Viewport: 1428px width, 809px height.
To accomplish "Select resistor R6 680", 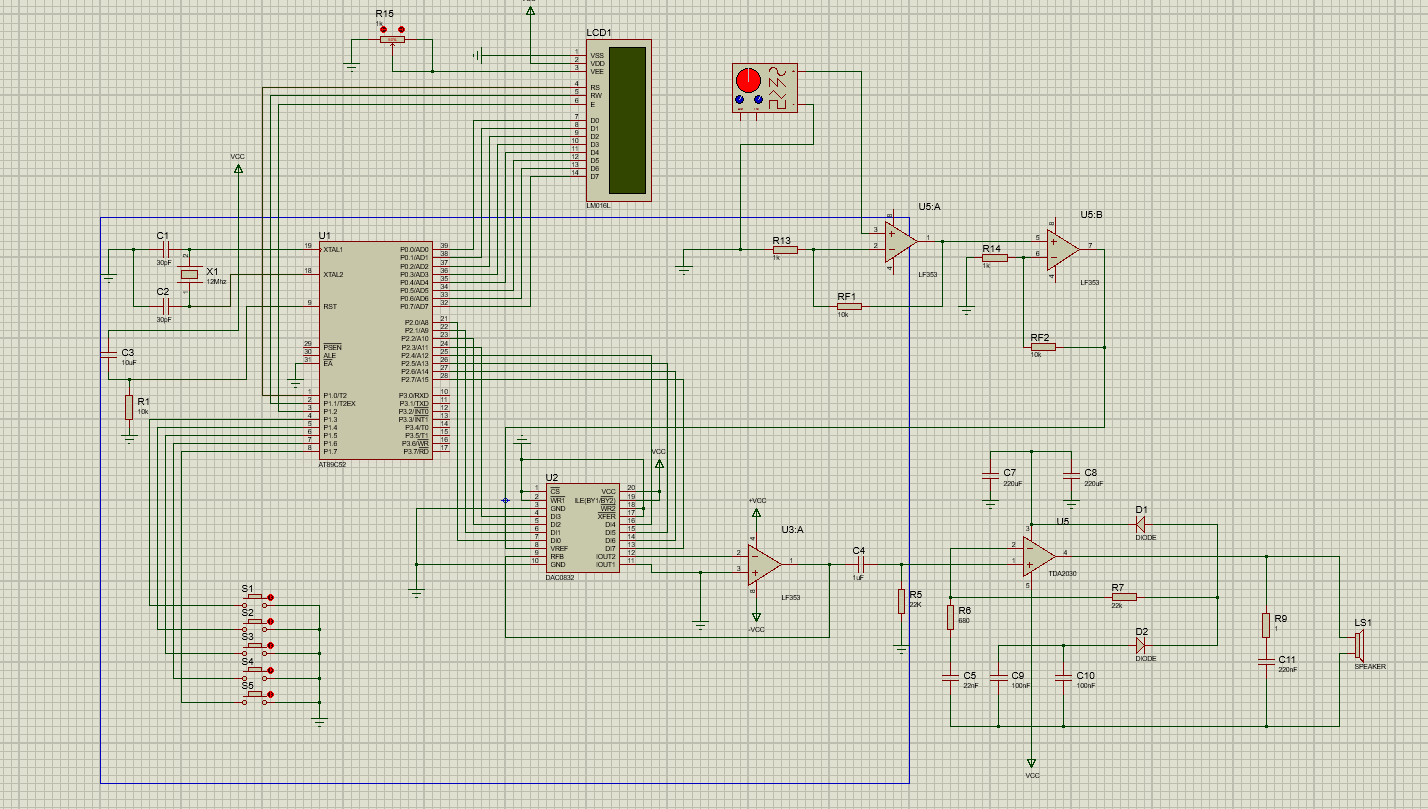I will 949,617.
